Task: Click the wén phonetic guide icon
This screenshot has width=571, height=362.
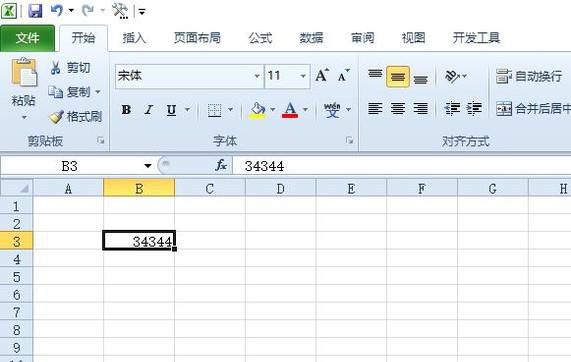Action: tap(332, 110)
